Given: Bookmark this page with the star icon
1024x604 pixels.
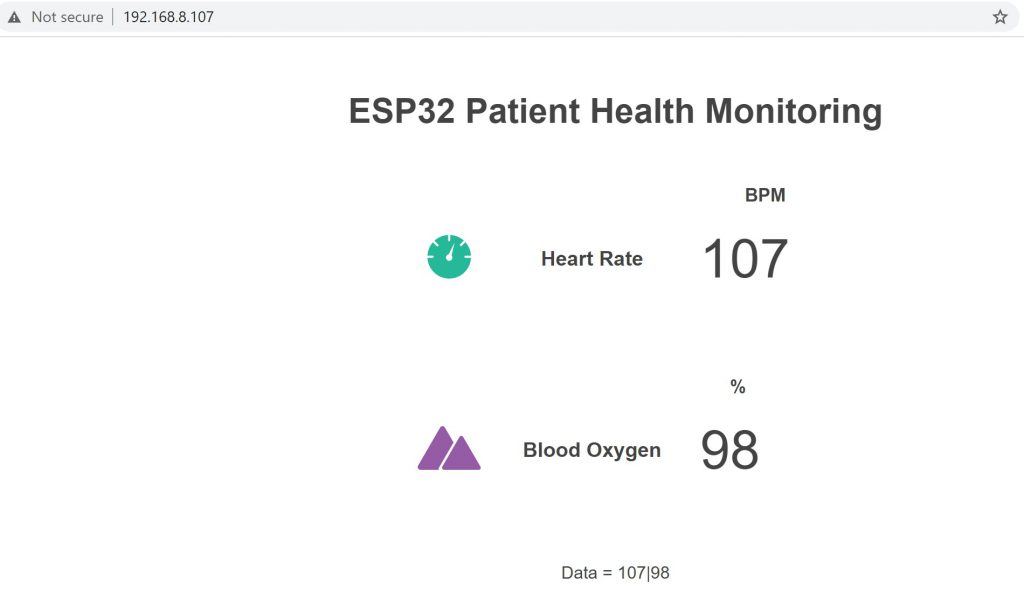Looking at the screenshot, I should pyautogui.click(x=1000, y=17).
